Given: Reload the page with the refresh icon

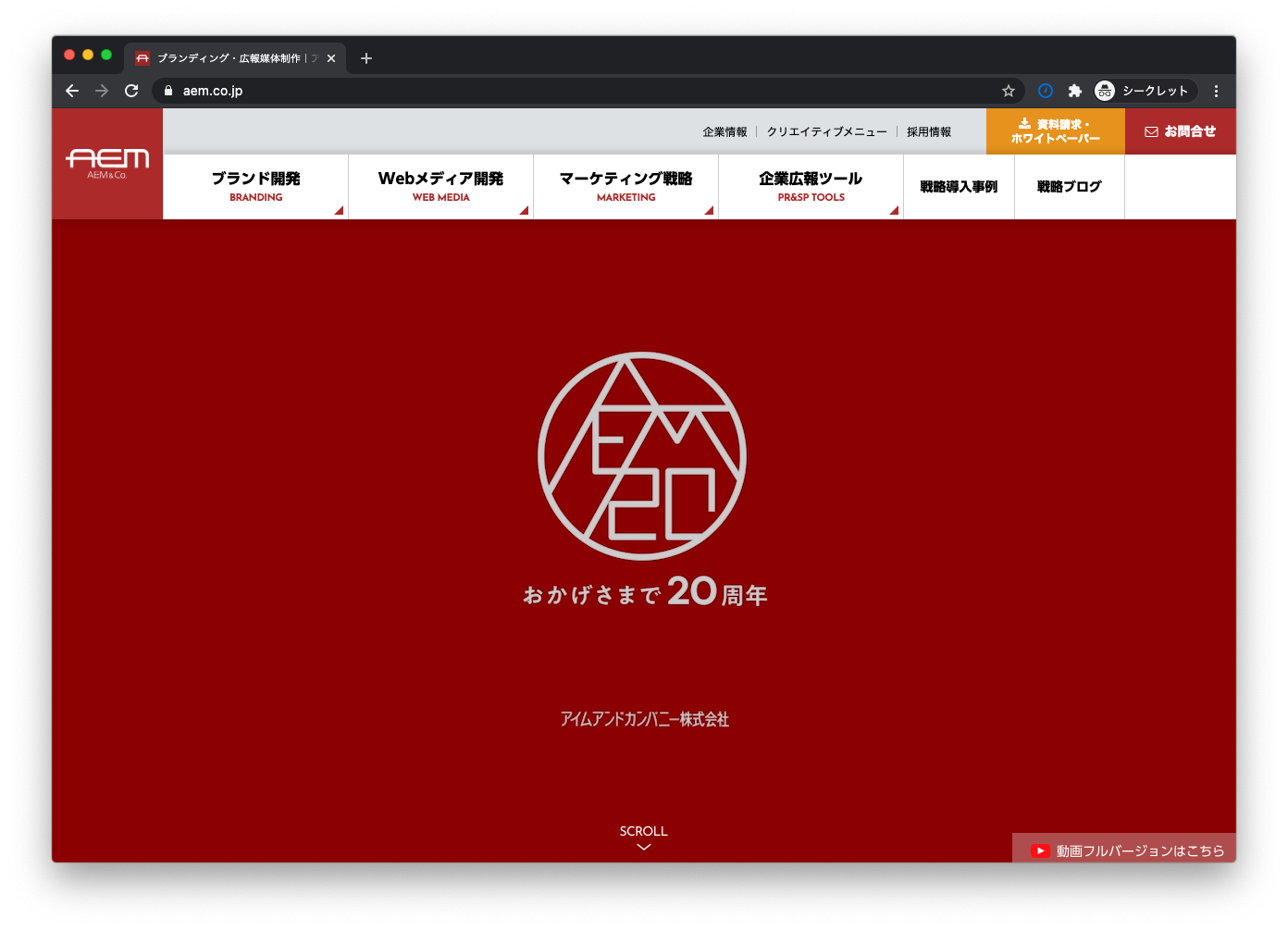Looking at the screenshot, I should click(x=130, y=91).
